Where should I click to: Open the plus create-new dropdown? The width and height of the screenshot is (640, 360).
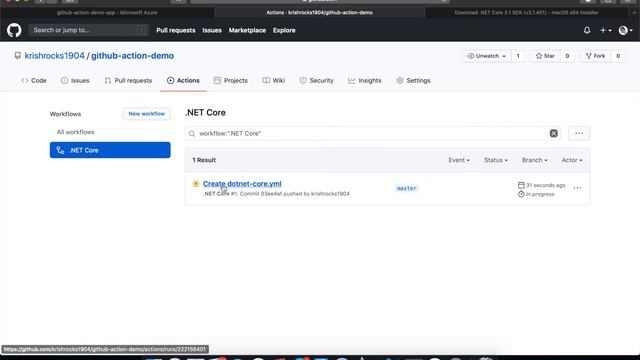[605, 30]
